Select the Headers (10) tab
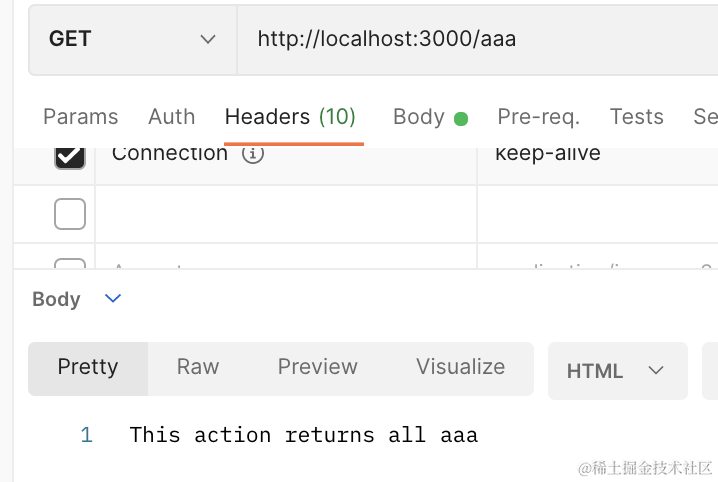This screenshot has height=482, width=718. tap(290, 117)
